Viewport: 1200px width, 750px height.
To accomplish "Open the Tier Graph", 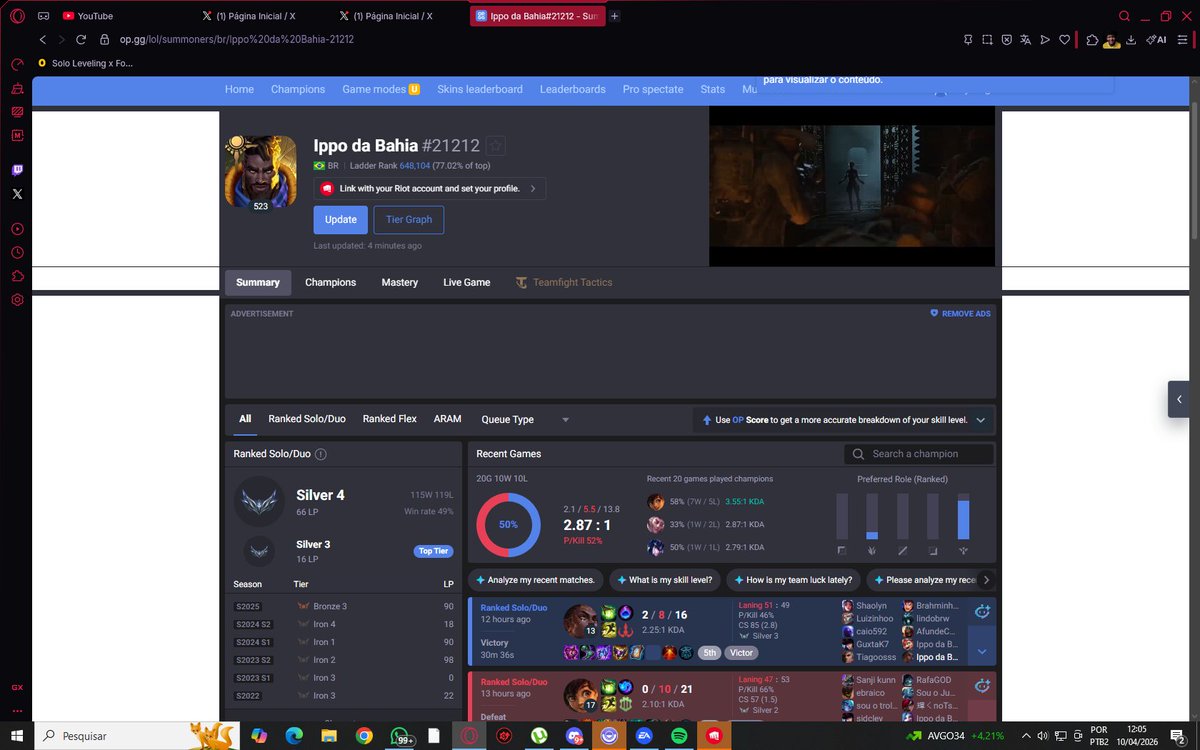I will (x=409, y=220).
